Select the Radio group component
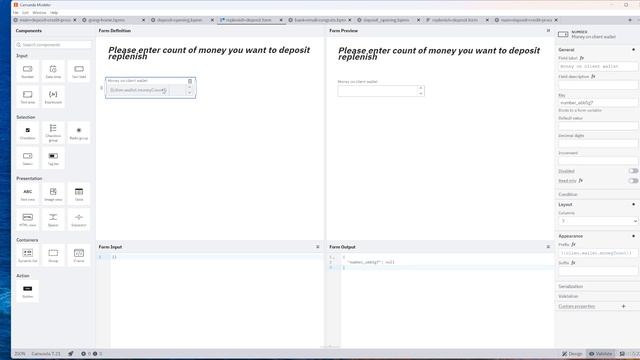This screenshot has height=360, width=640. point(79,133)
